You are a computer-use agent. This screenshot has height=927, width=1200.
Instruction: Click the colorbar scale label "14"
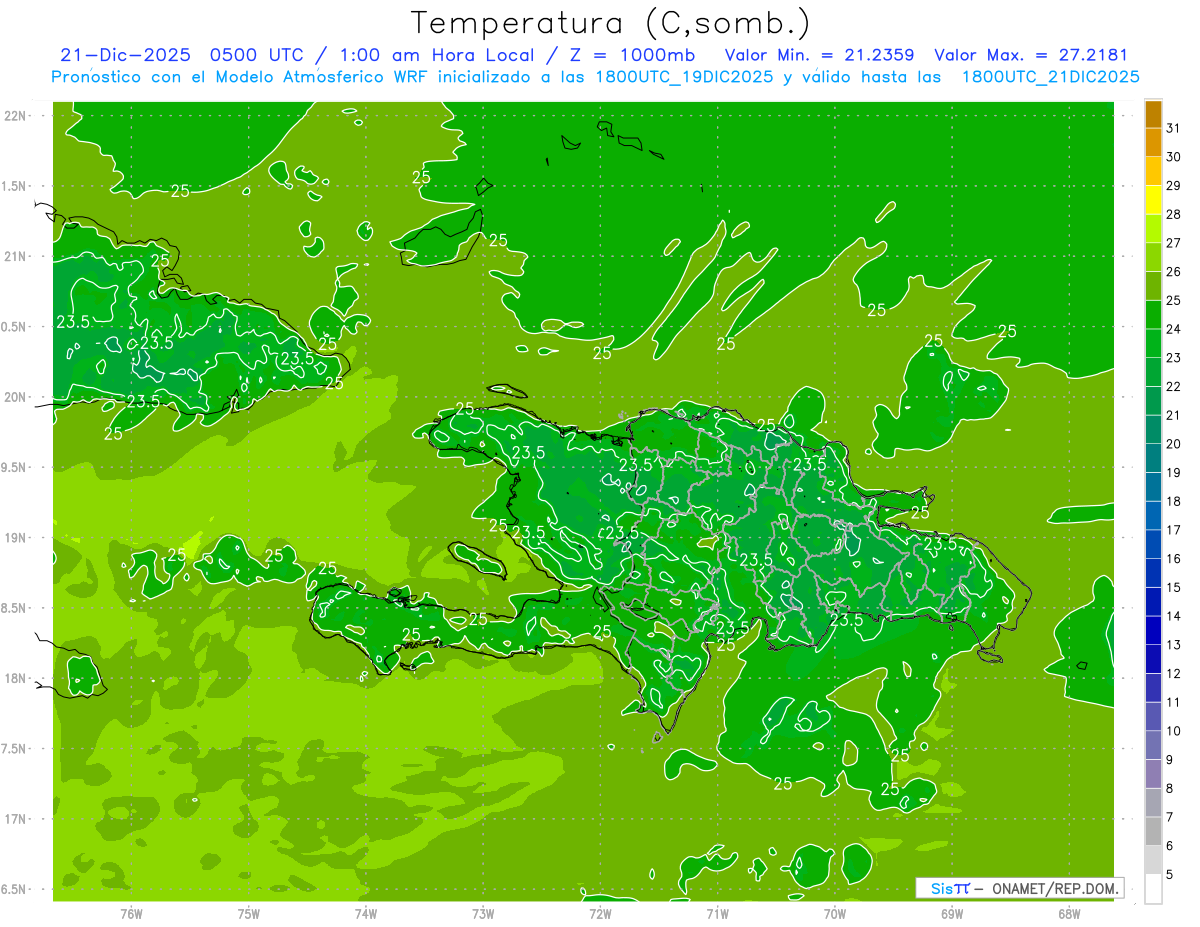[1174, 616]
